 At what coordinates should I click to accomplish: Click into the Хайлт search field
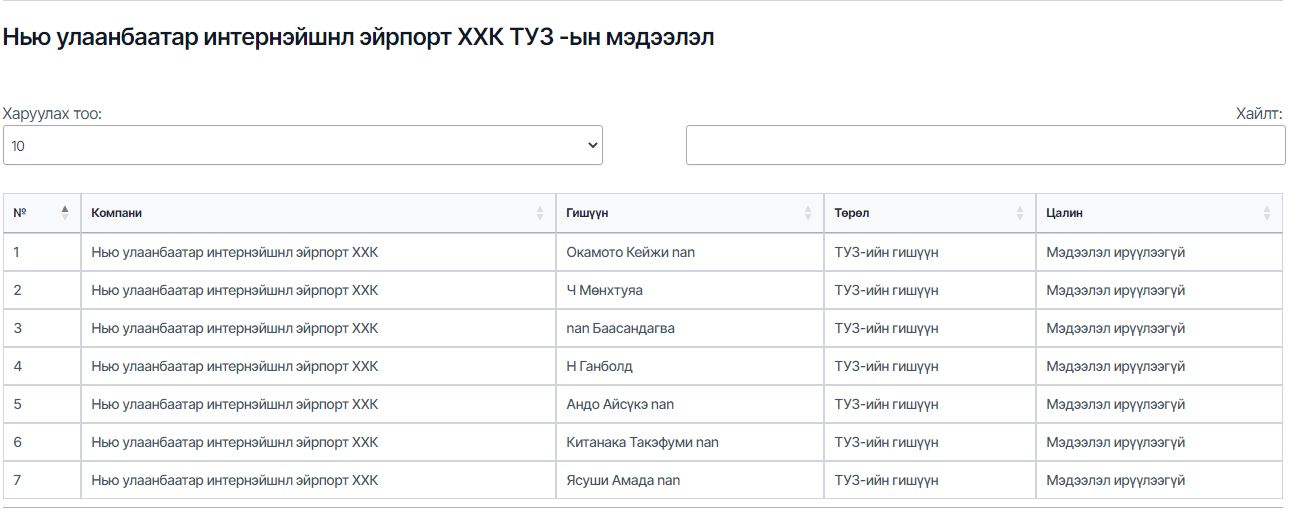point(985,145)
